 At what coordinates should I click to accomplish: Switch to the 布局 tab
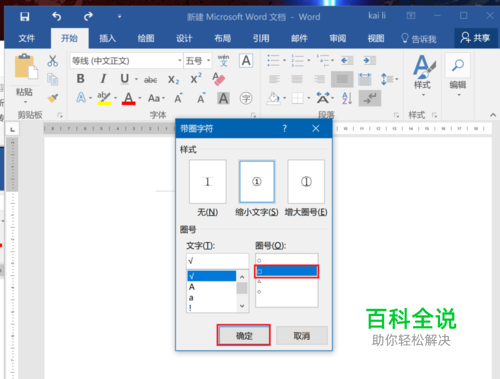pyautogui.click(x=223, y=38)
